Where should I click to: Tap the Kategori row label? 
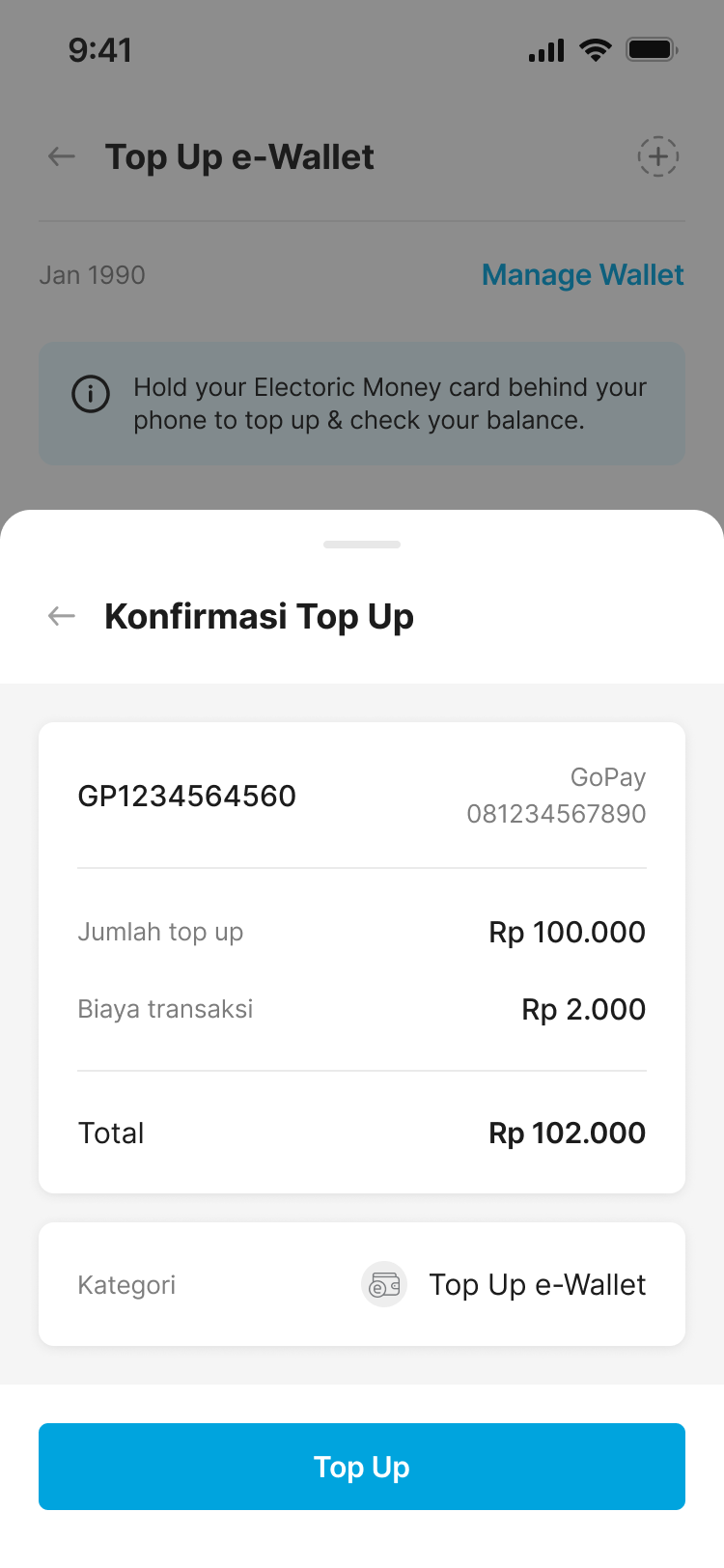[126, 1285]
